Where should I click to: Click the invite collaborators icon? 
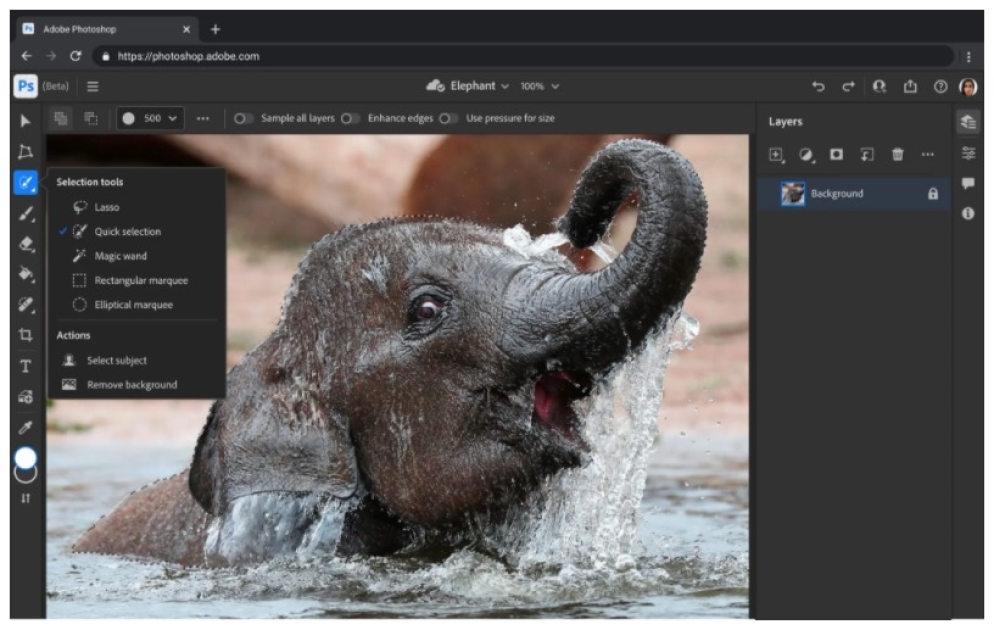point(879,86)
